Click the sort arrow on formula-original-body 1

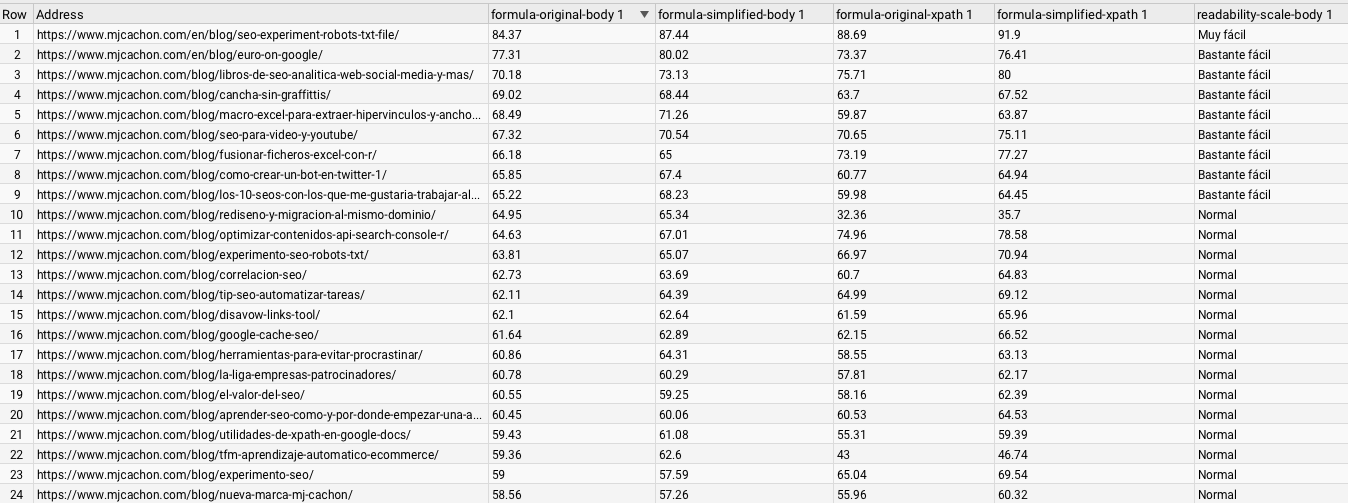pos(644,15)
